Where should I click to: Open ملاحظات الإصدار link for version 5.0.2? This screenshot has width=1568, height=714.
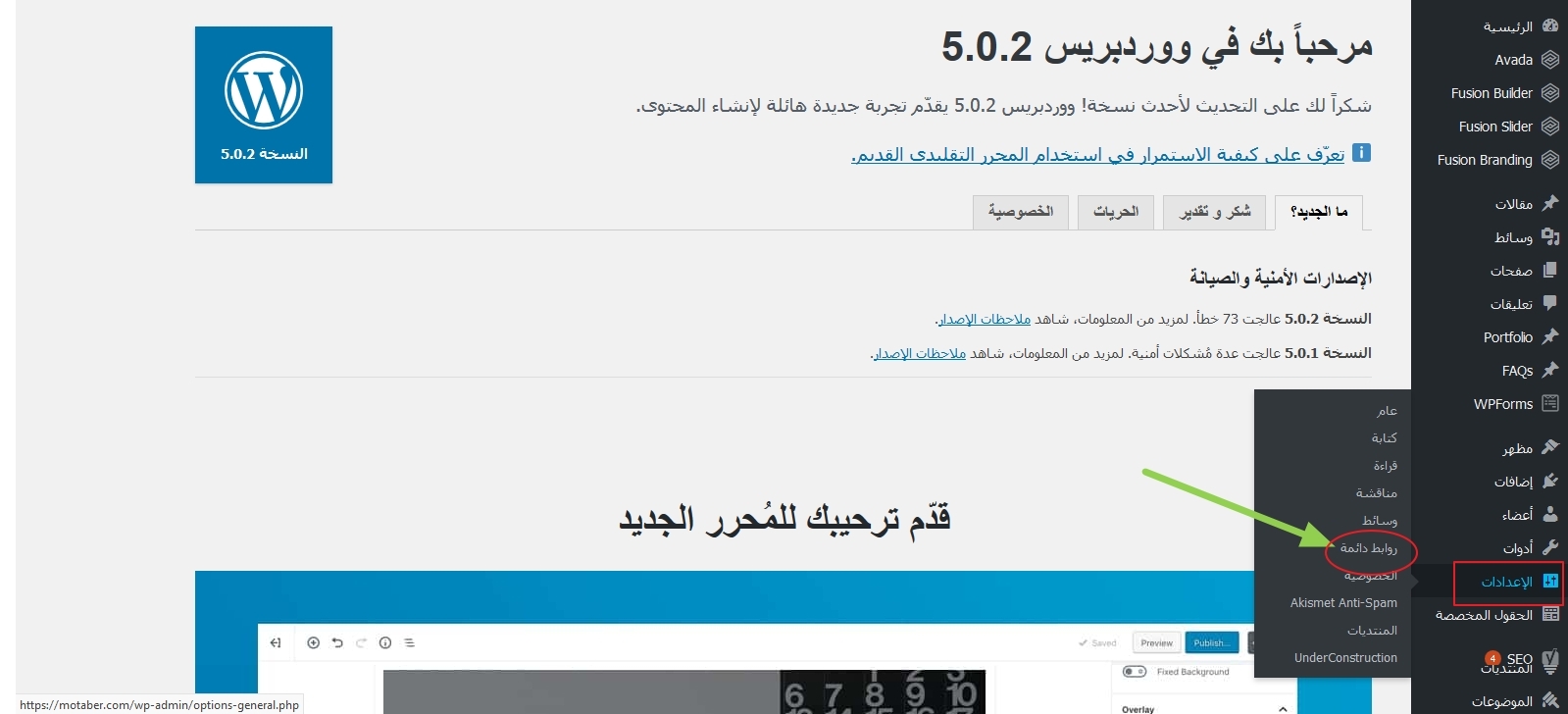[985, 319]
